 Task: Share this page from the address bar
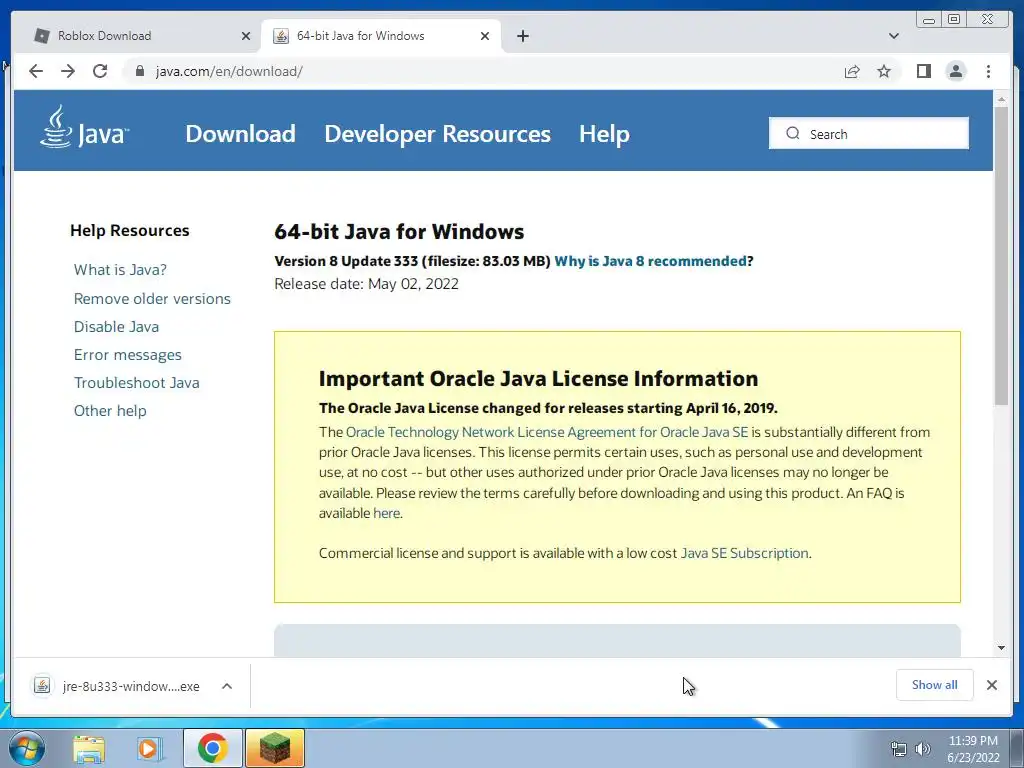coord(852,71)
